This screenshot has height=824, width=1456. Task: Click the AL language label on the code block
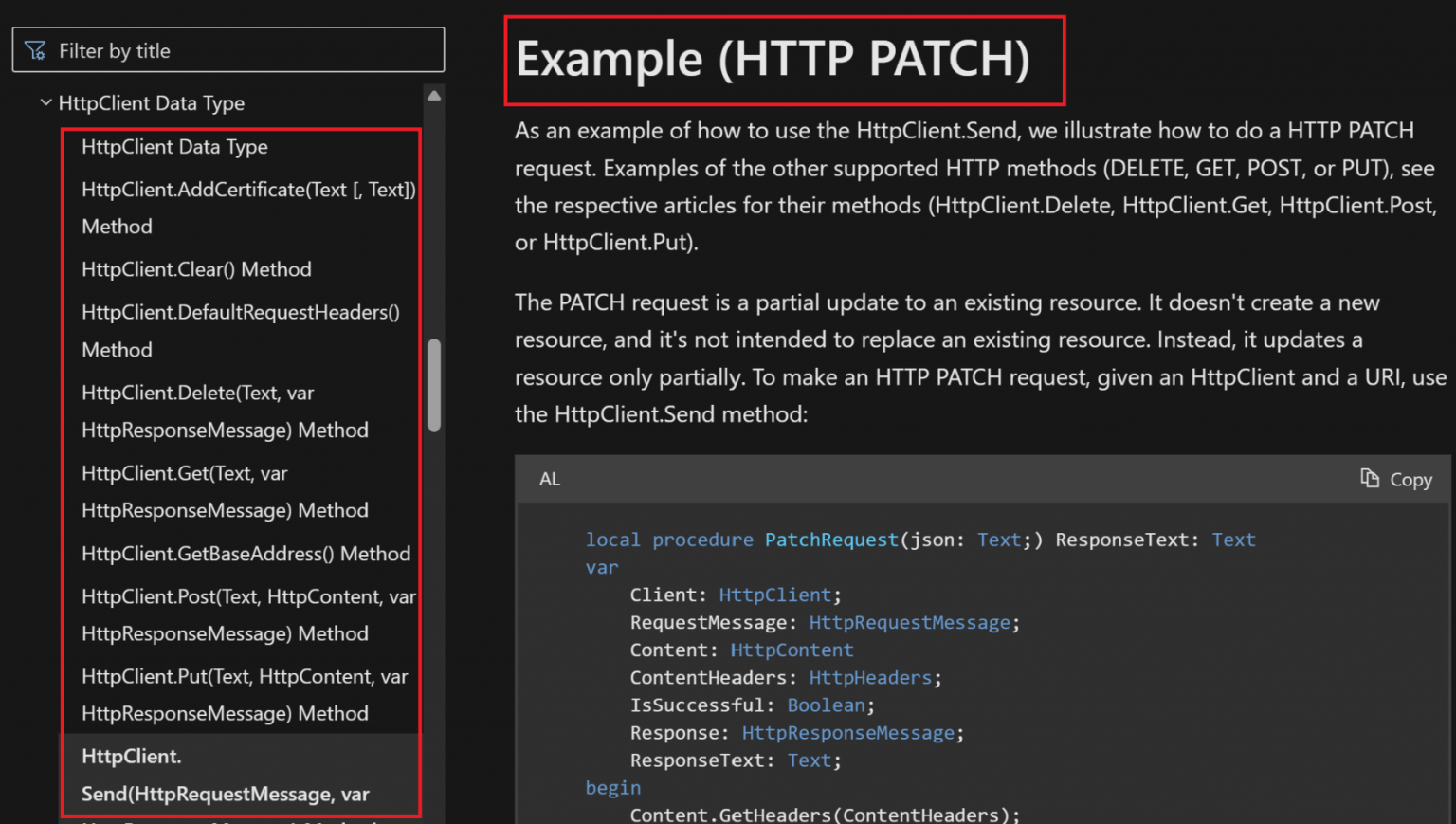pos(550,479)
